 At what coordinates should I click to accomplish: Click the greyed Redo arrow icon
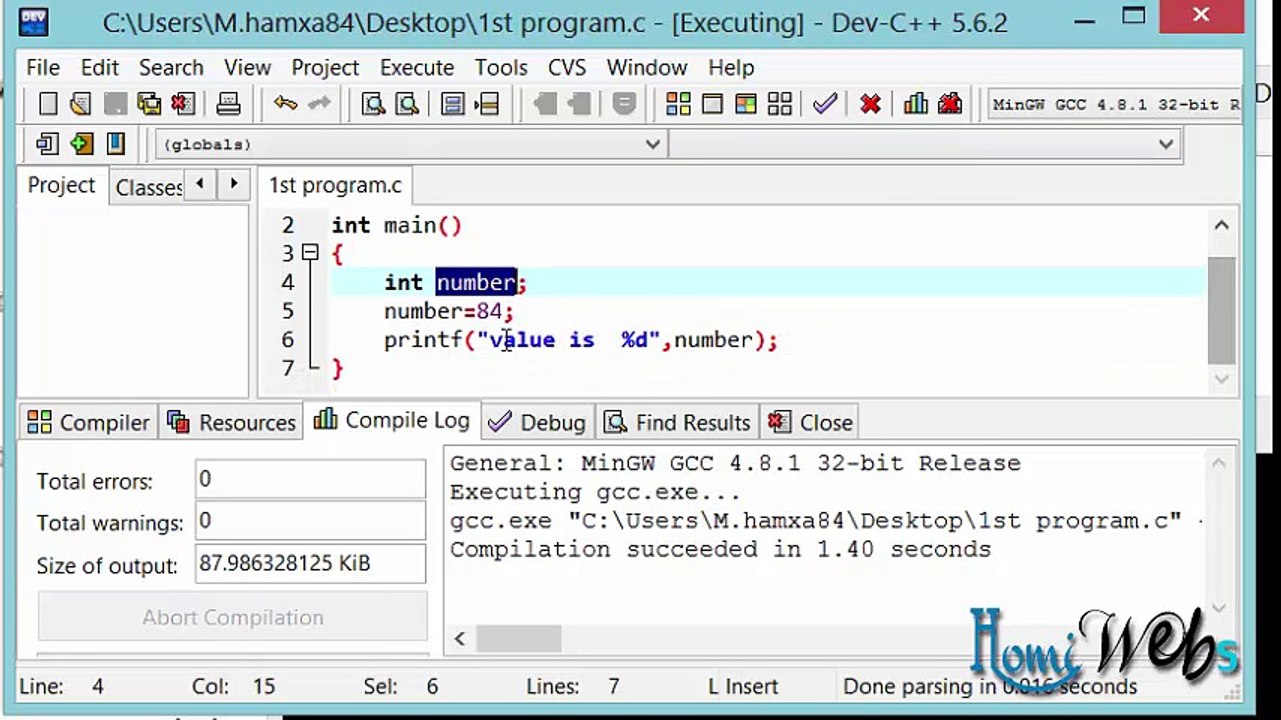[320, 104]
